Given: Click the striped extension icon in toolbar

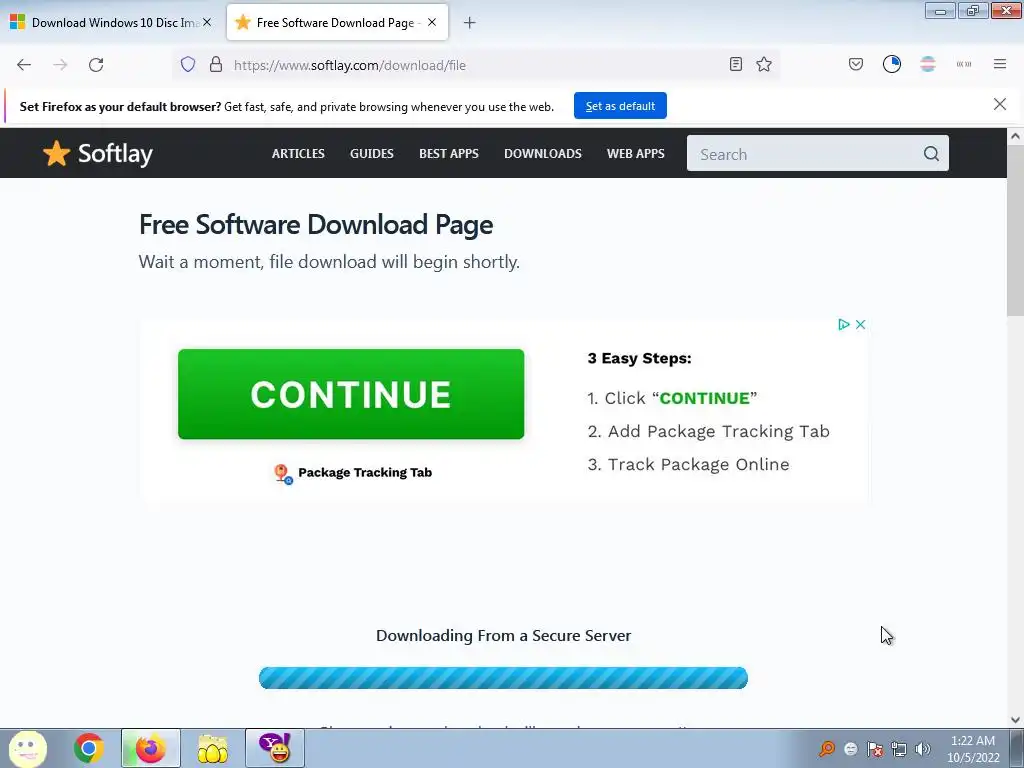Looking at the screenshot, I should click(x=928, y=64).
